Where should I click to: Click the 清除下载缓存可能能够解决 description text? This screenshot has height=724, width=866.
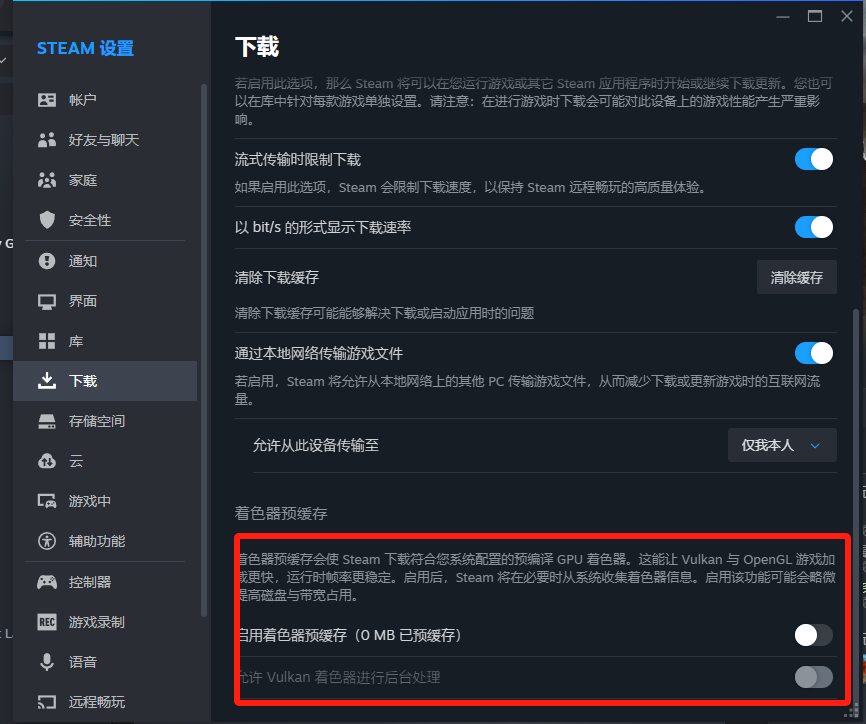[x=384, y=313]
